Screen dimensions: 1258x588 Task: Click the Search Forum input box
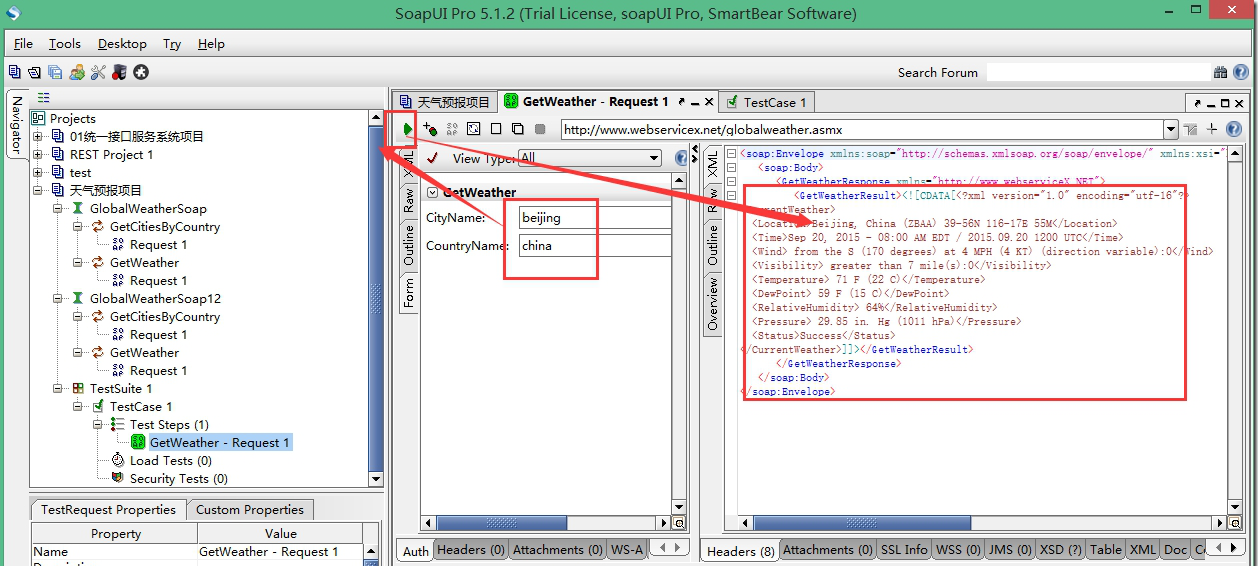point(1097,72)
